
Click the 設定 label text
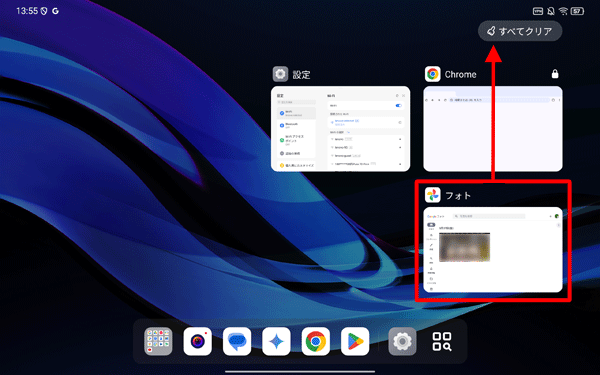point(302,75)
